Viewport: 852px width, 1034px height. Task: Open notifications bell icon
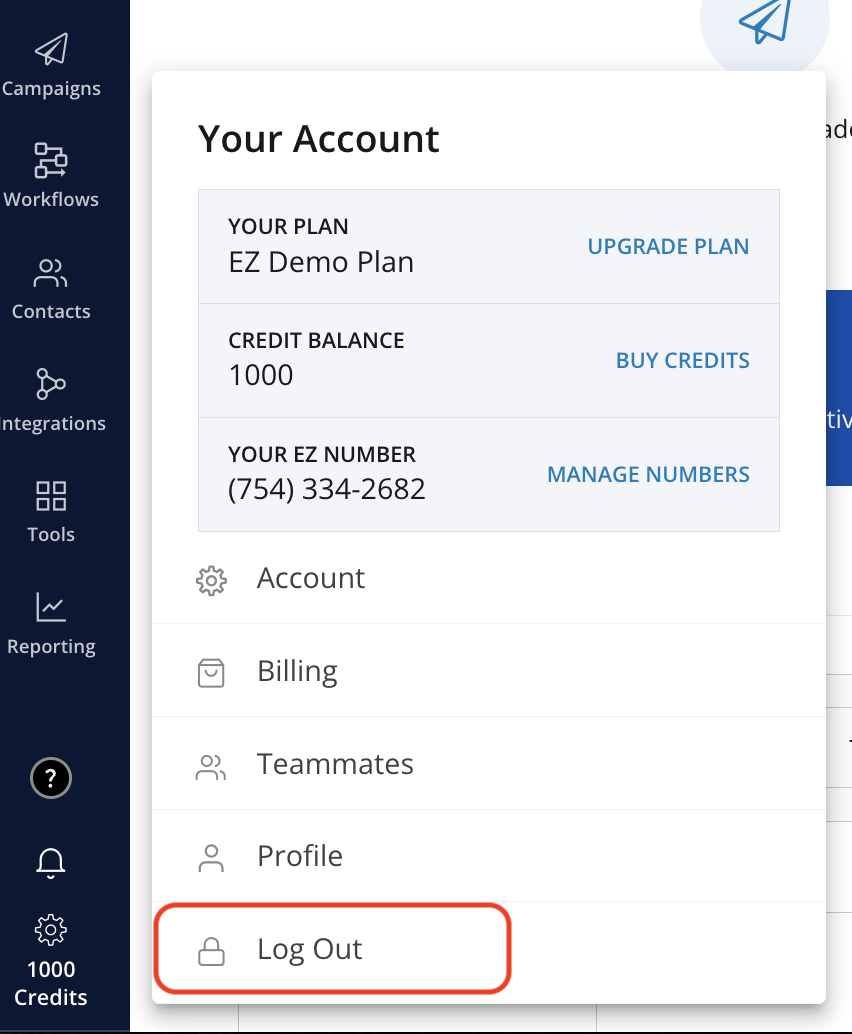pos(51,863)
